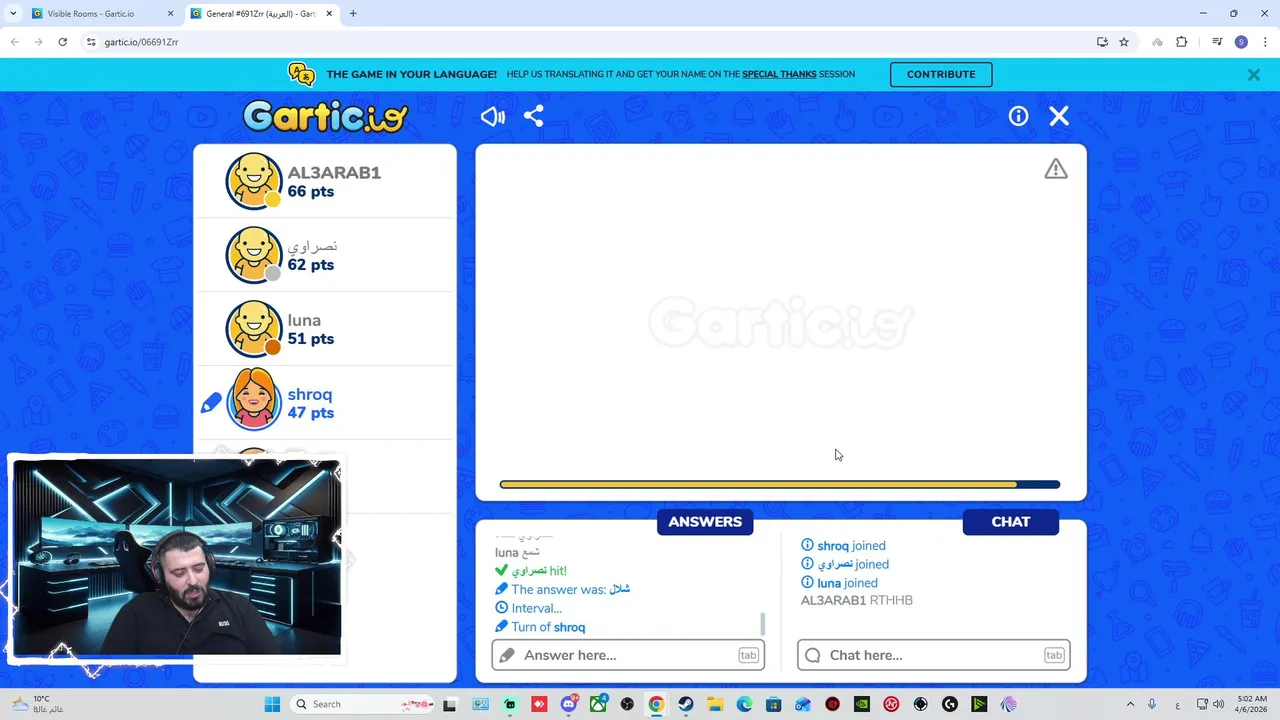1280x720 pixels.
Task: Open a new browser tab
Action: point(353,14)
